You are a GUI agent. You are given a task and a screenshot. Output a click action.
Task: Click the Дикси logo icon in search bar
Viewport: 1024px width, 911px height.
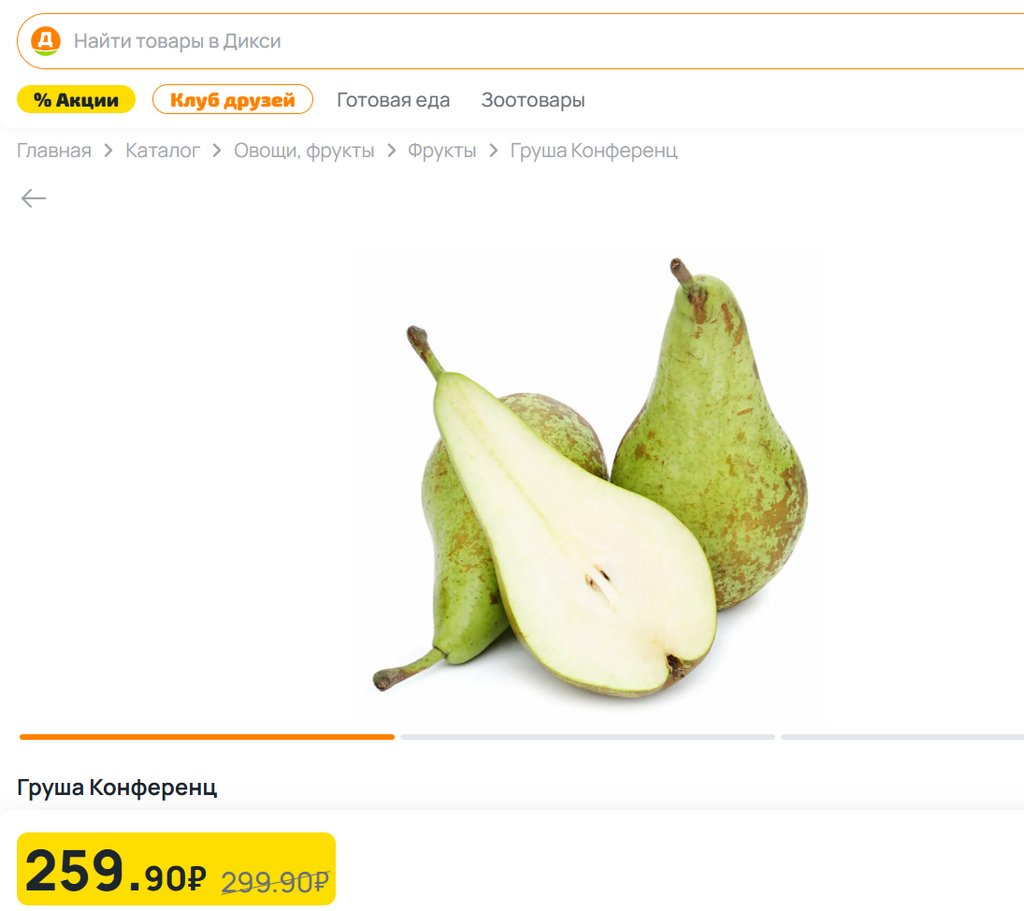coord(46,41)
